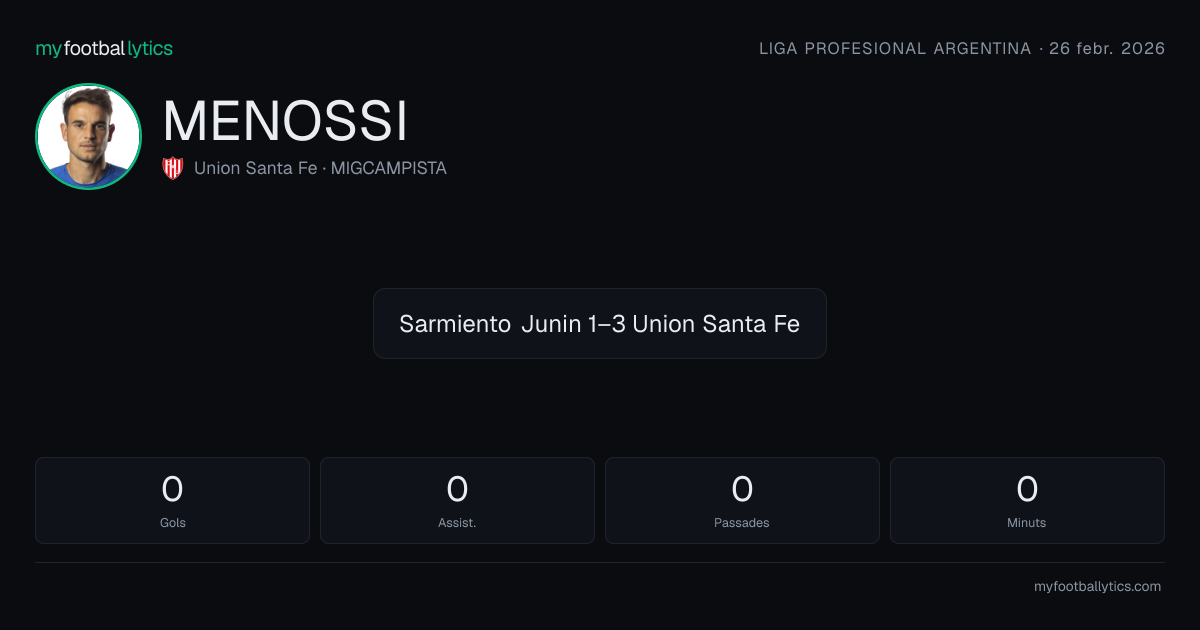Click the MIGCAMPISTA position label
1200x630 pixels.
388,168
